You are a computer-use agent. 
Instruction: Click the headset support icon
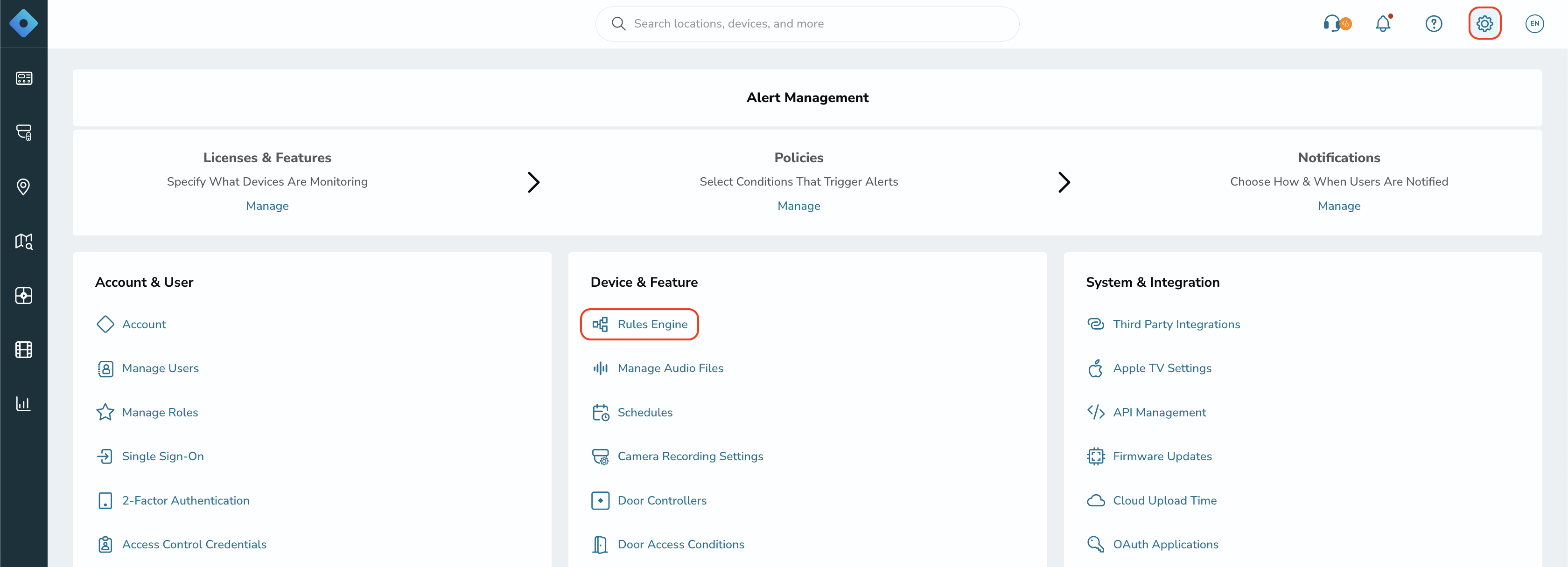(1337, 24)
